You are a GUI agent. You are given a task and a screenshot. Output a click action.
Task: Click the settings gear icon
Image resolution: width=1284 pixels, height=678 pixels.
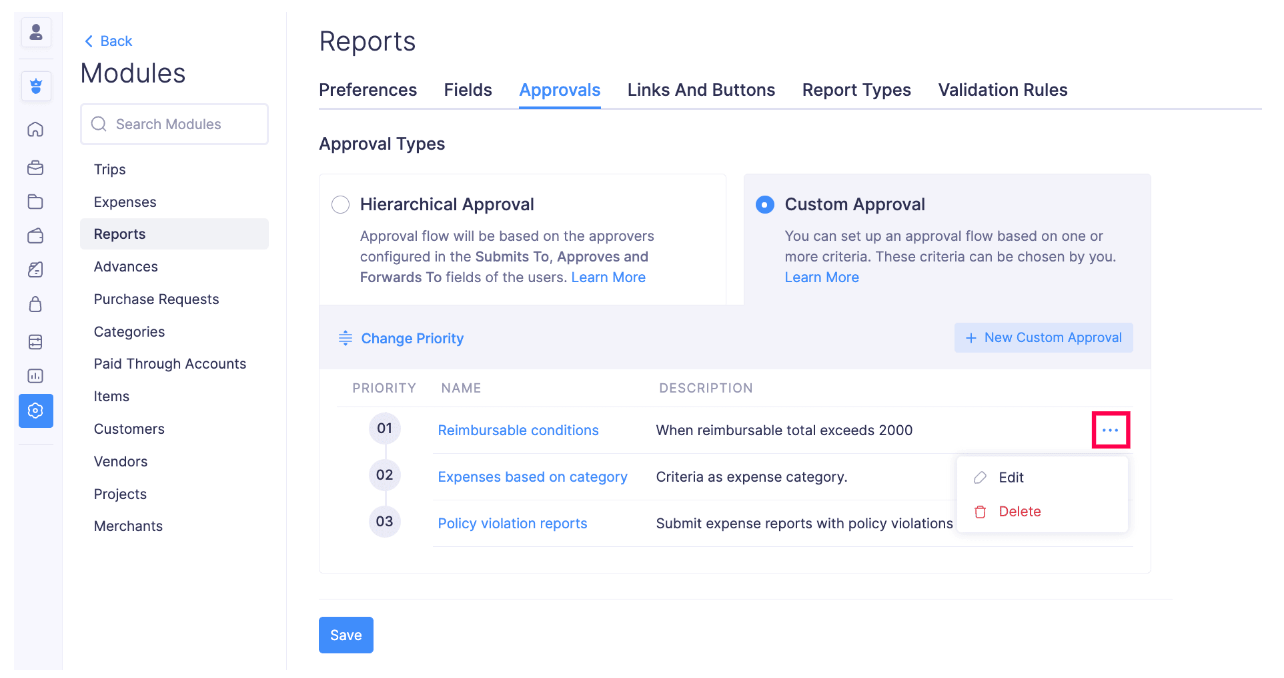[36, 411]
